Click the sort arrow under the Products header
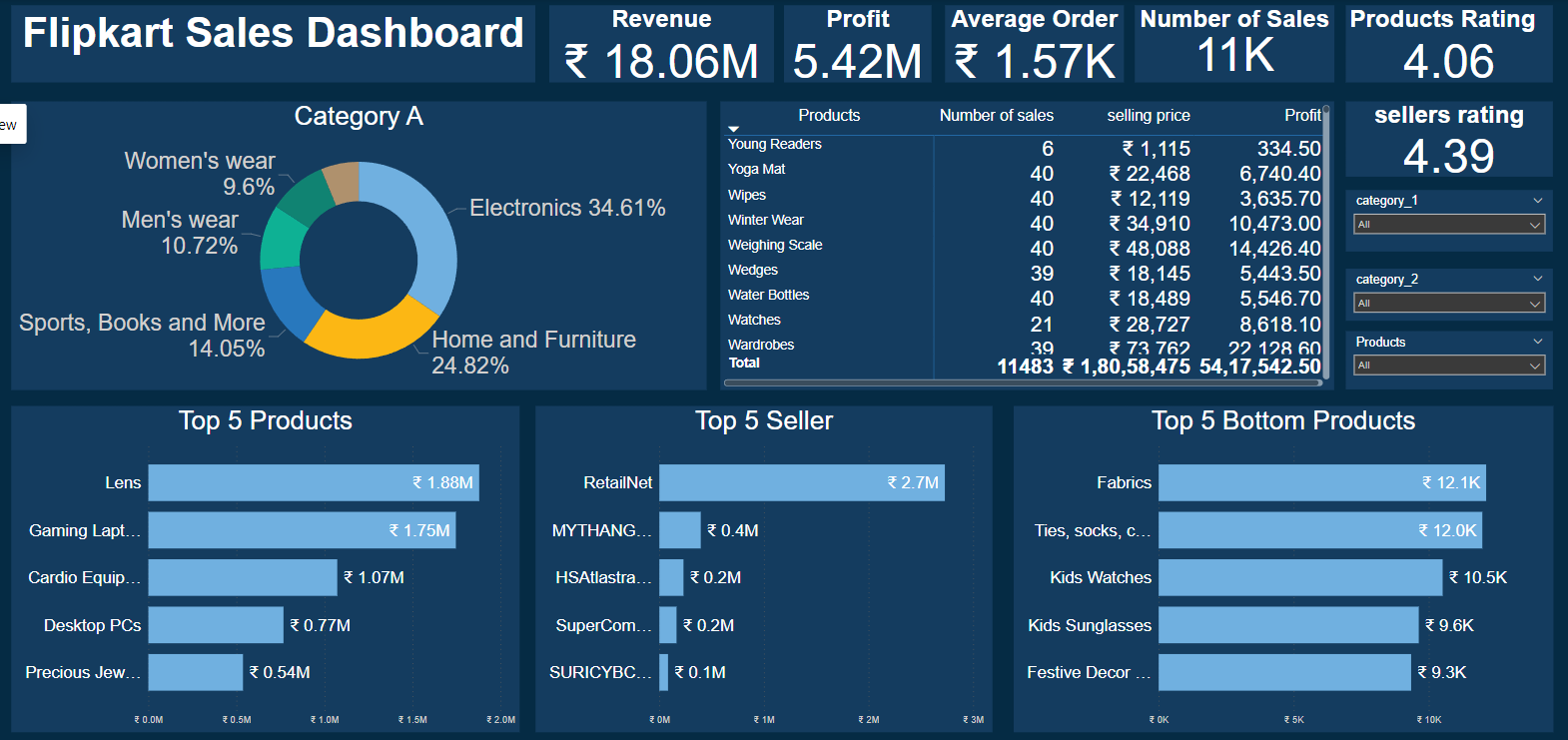 point(733,129)
